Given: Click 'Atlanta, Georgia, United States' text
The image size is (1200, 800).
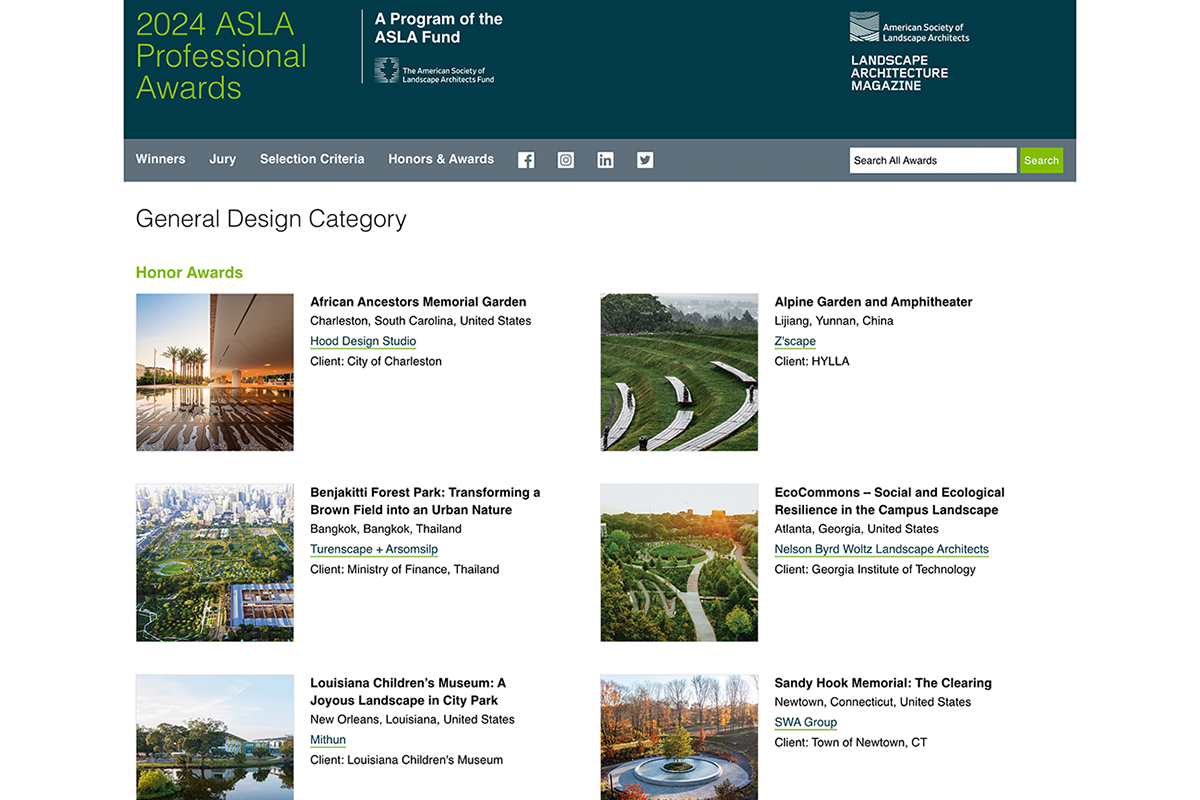Looking at the screenshot, I should tap(857, 529).
